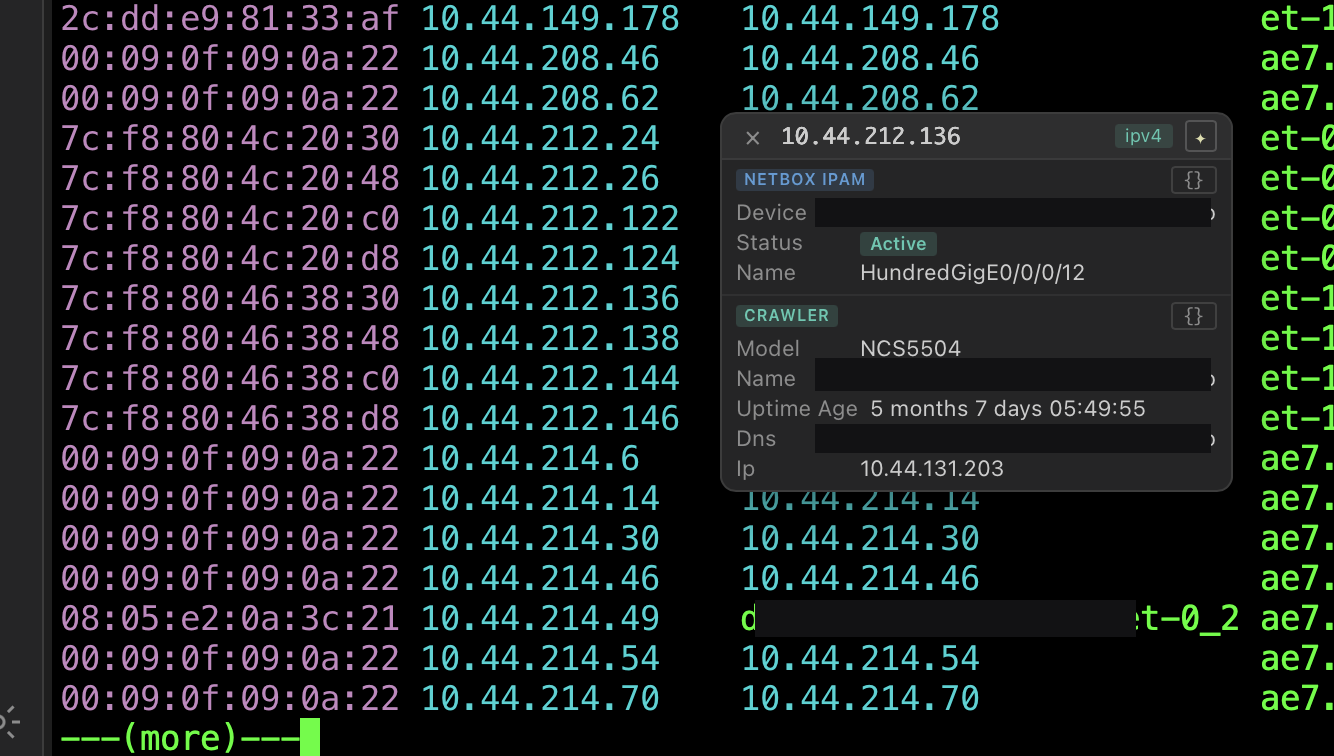Open raw JSON for NETBOX IPAM section

(1193, 180)
